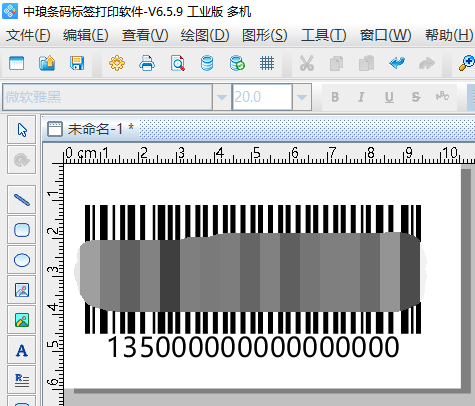Select the ellipse drawing tool
Screen dimensions: 475x406
pos(22,260)
